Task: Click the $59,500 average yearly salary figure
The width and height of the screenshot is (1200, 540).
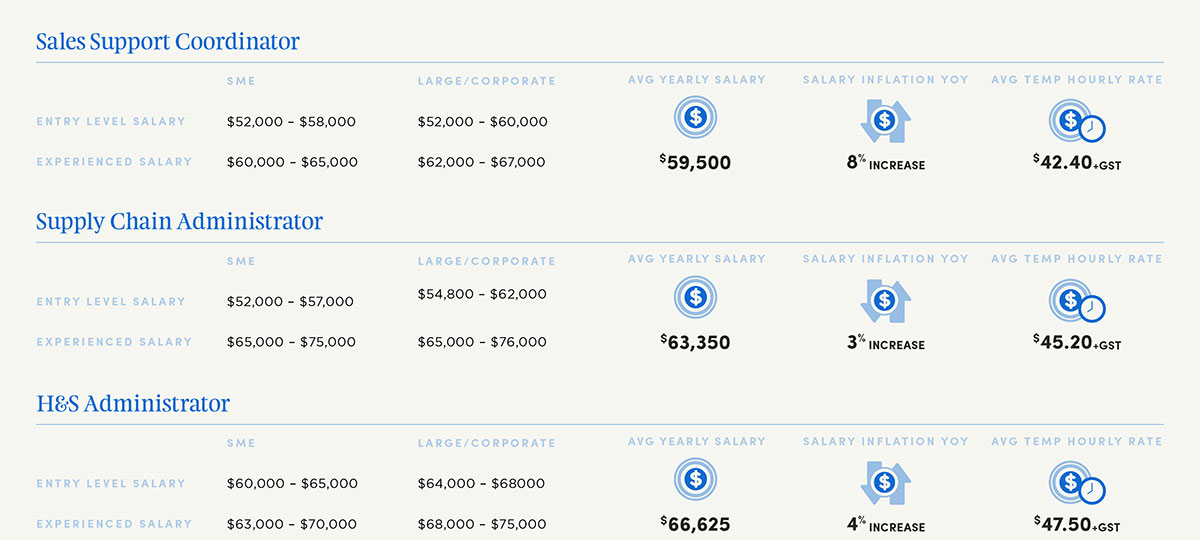Action: 696,162
